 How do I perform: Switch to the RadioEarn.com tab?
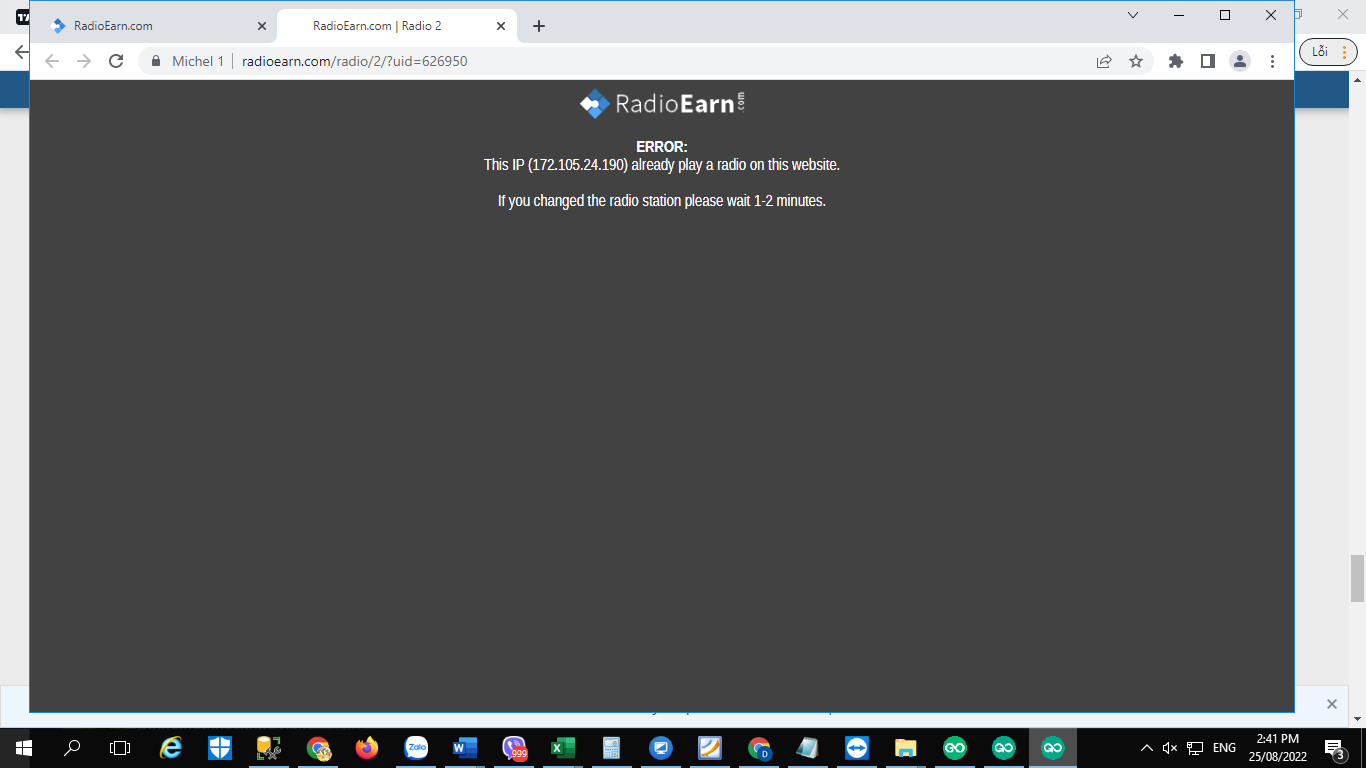click(x=159, y=26)
